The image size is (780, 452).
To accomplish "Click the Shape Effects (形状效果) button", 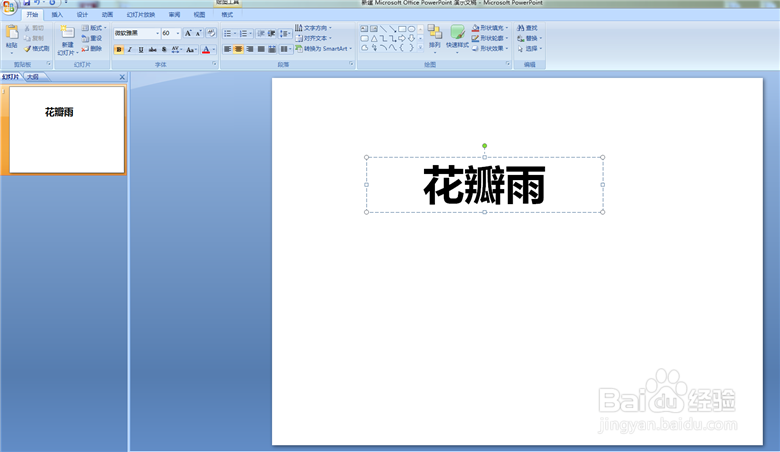I will [489, 49].
